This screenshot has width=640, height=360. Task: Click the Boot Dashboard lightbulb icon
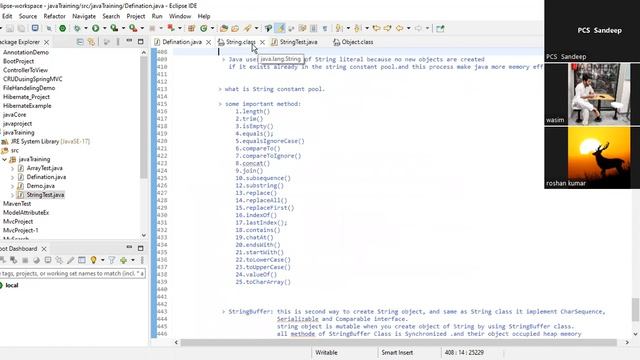(x=93, y=260)
